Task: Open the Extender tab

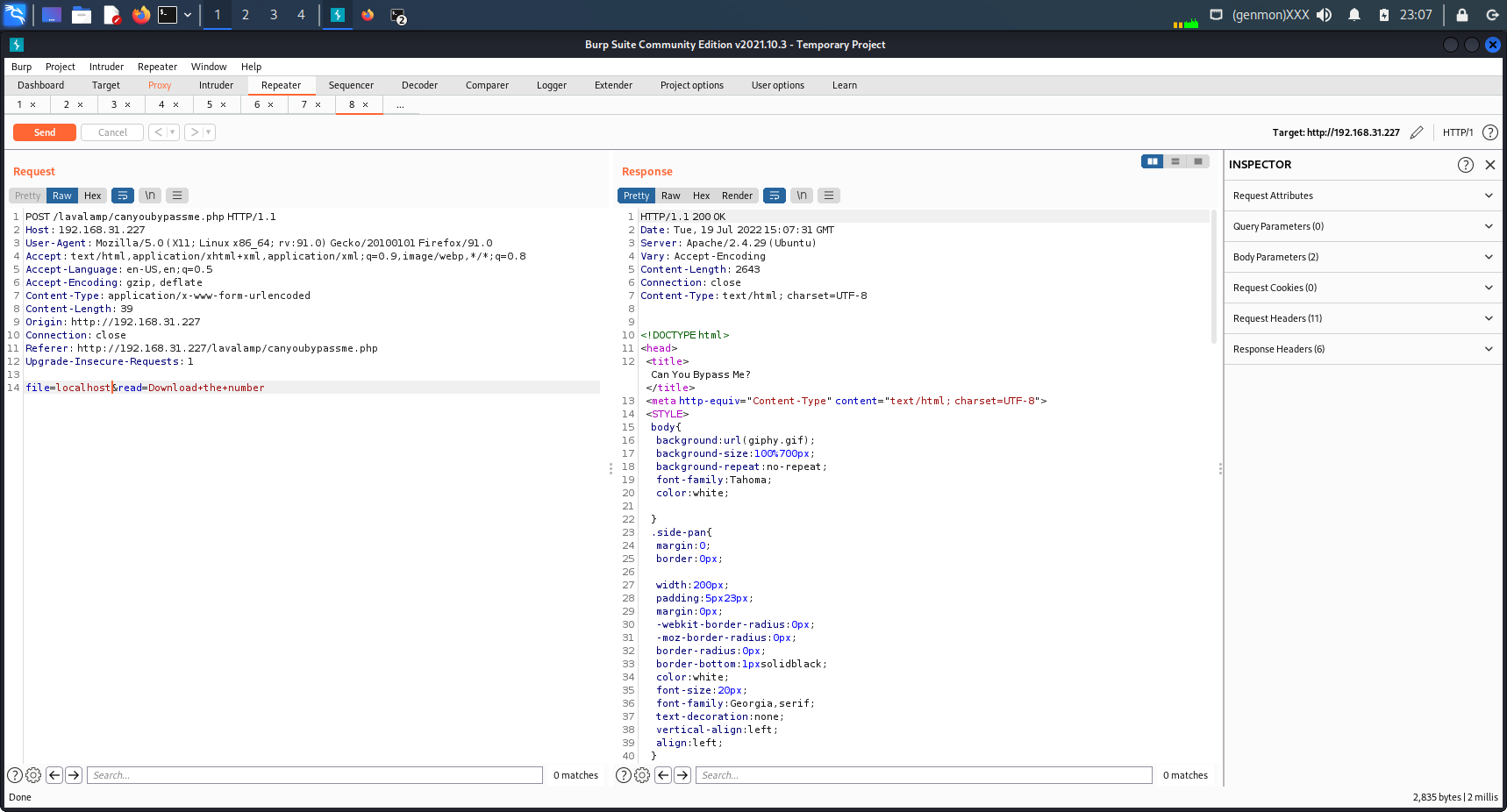Action: (613, 85)
